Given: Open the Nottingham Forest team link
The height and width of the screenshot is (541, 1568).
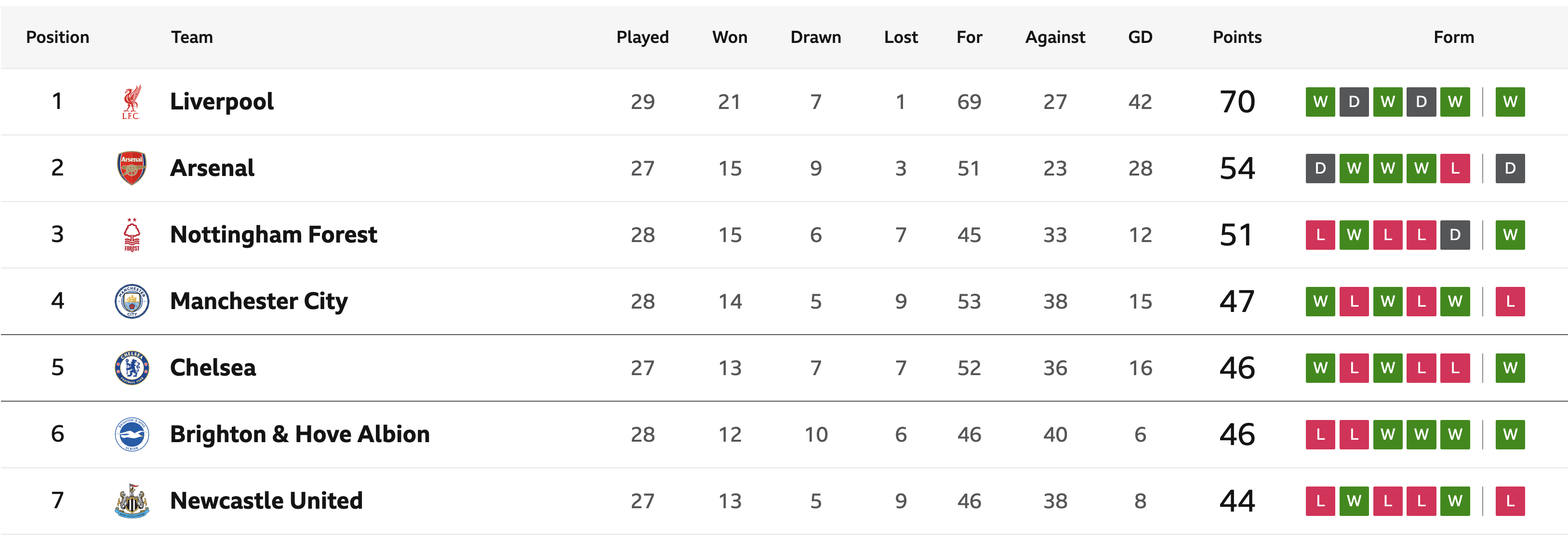Looking at the screenshot, I should (273, 234).
